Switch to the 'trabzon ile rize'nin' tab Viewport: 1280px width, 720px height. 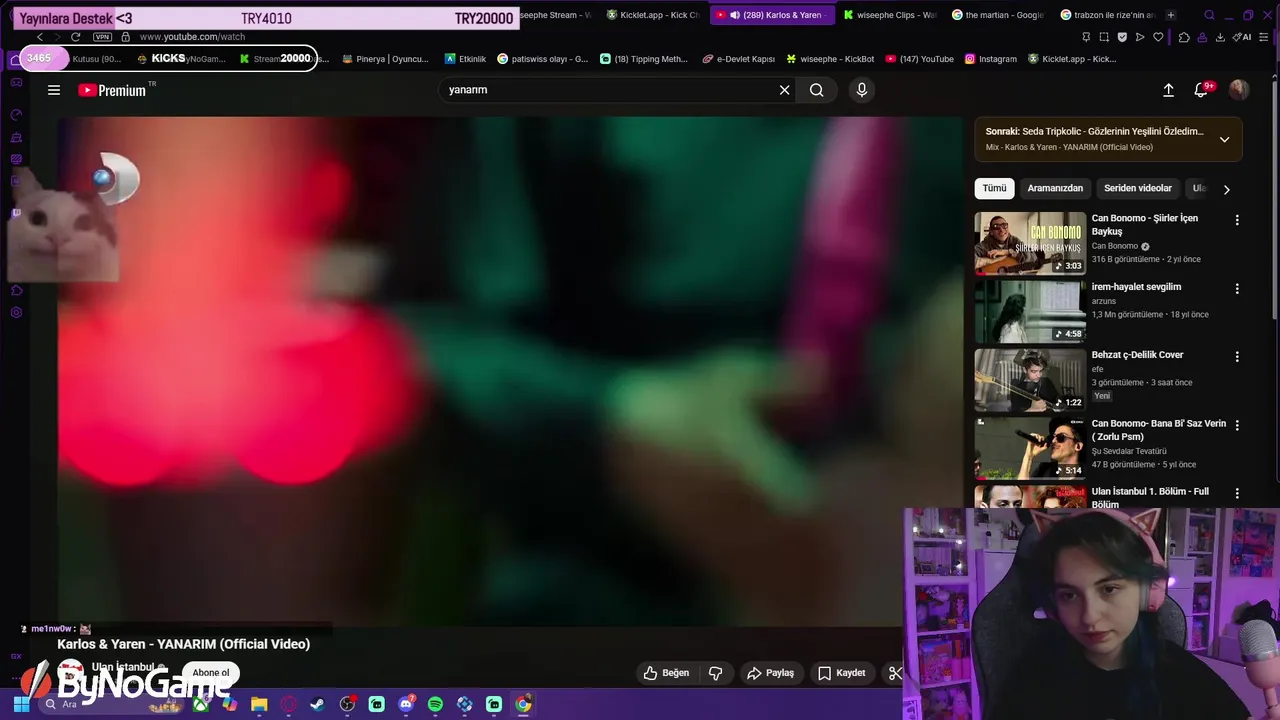click(1106, 15)
